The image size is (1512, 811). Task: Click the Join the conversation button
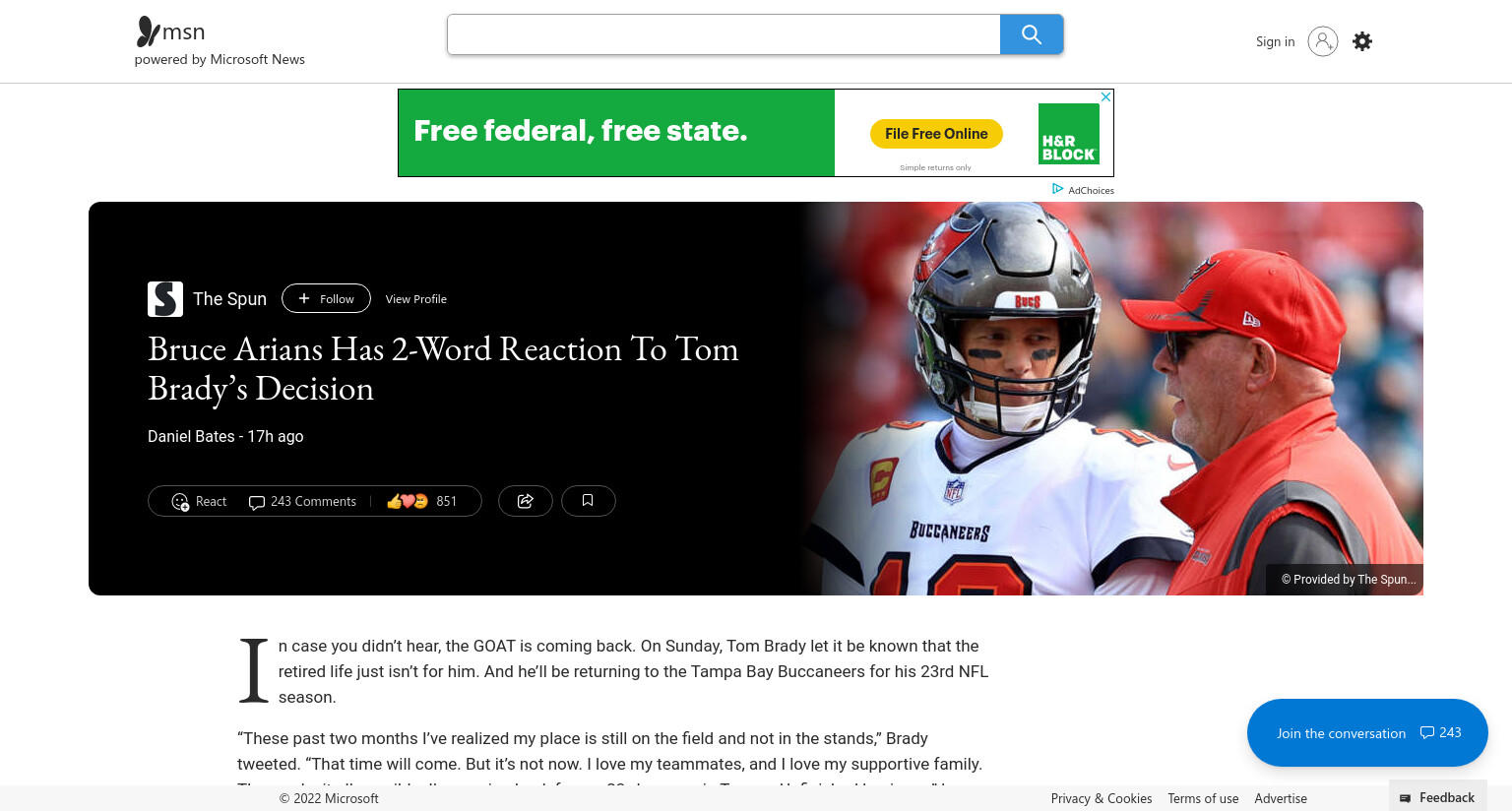pyautogui.click(x=1367, y=733)
